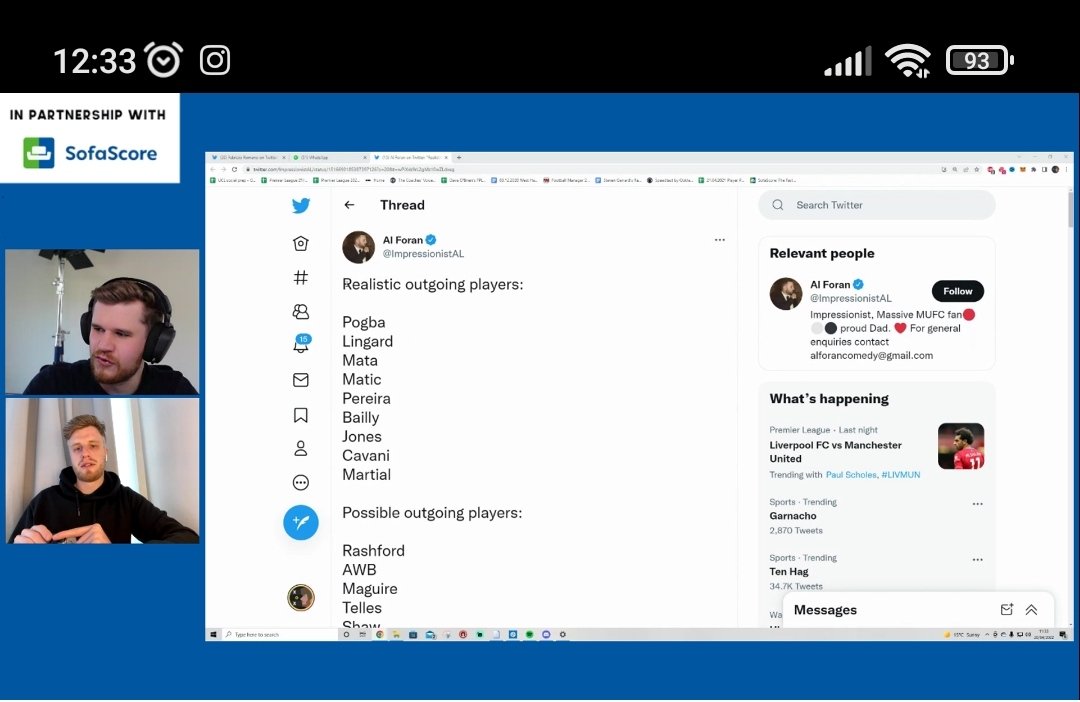The image size is (1080, 702).
Task: Click the @ImpressionistAL handle in the tweet
Action: coord(424,254)
